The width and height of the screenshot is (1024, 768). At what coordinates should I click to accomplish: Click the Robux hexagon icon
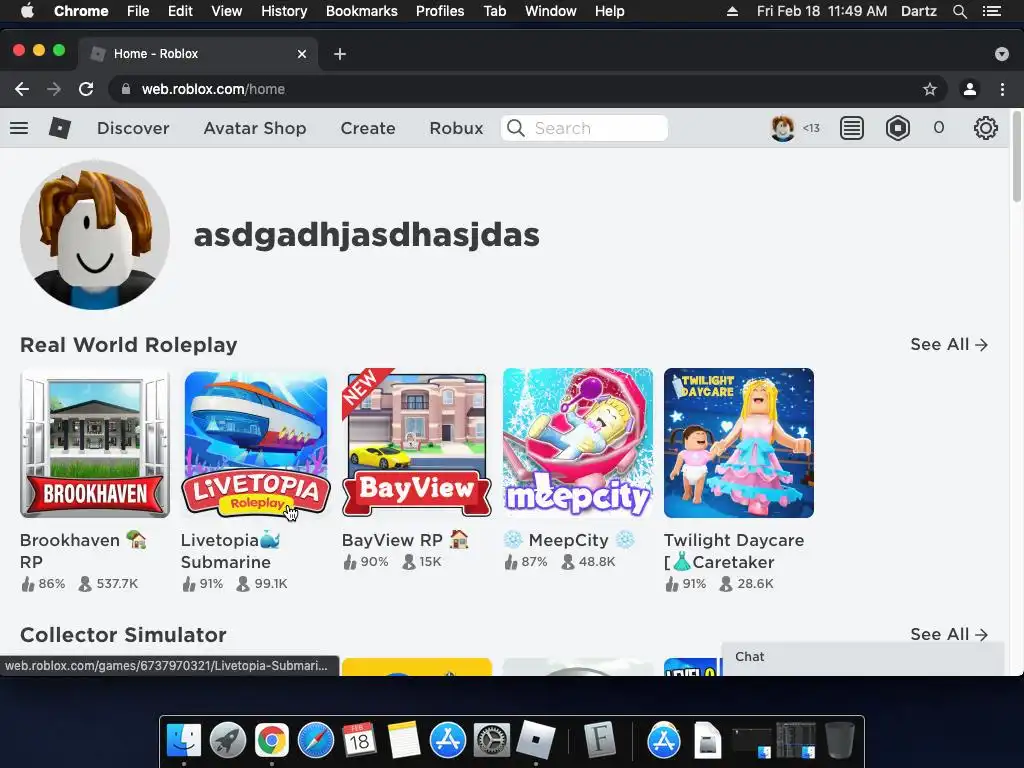(x=898, y=128)
